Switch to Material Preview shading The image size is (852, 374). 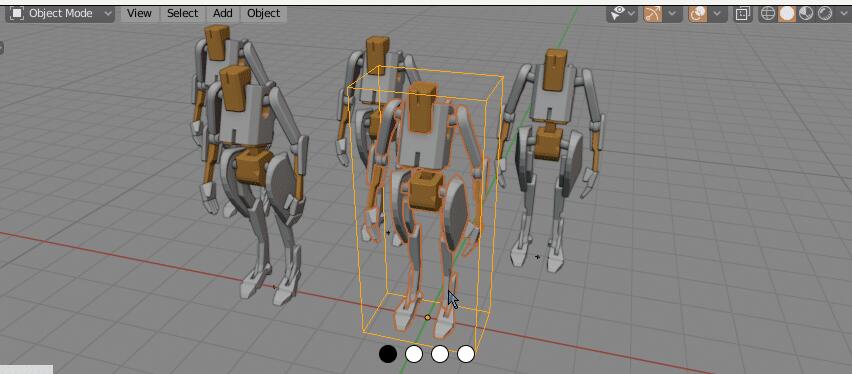pyautogui.click(x=805, y=14)
